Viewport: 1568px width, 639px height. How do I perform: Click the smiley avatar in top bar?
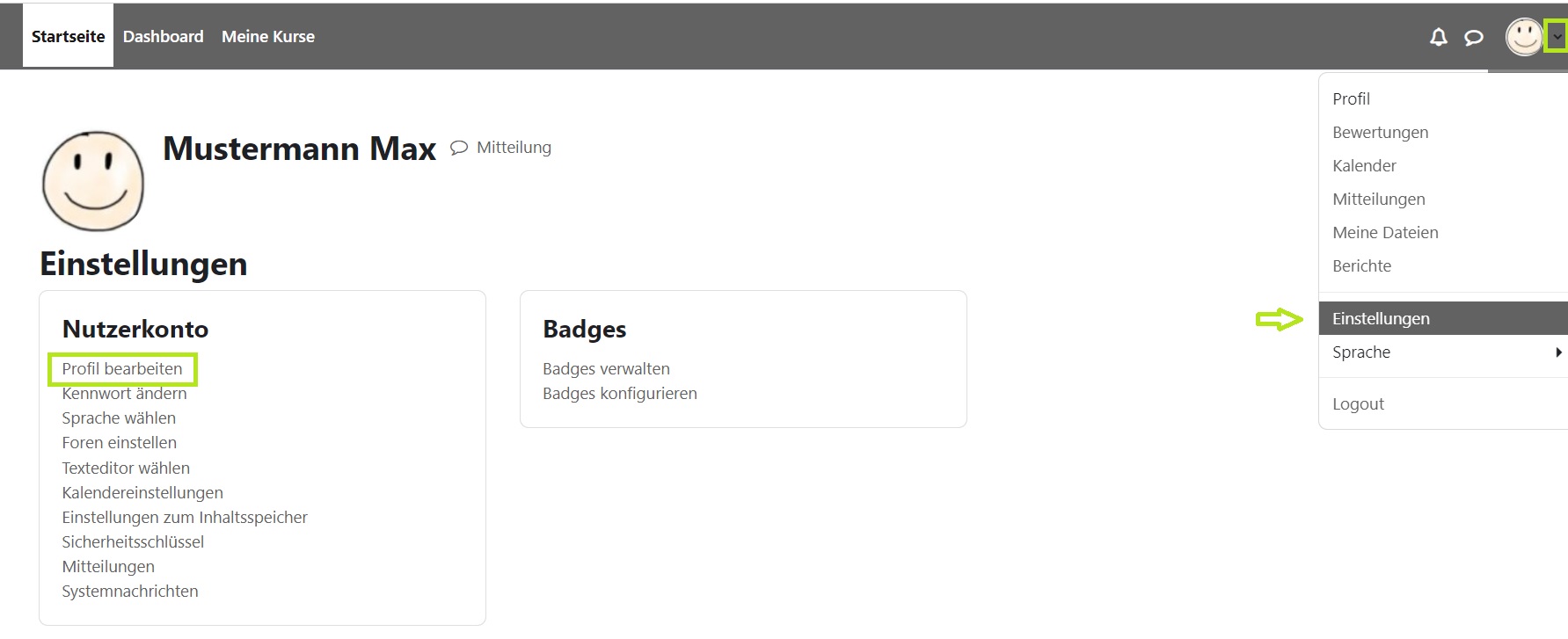coord(1524,37)
